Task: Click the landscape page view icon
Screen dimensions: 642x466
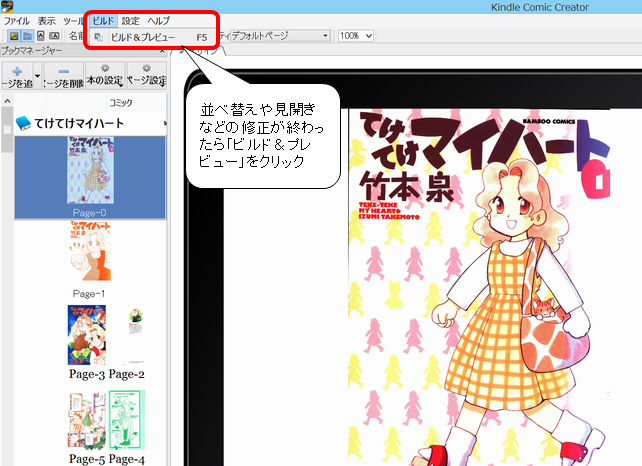Action: coord(54,36)
